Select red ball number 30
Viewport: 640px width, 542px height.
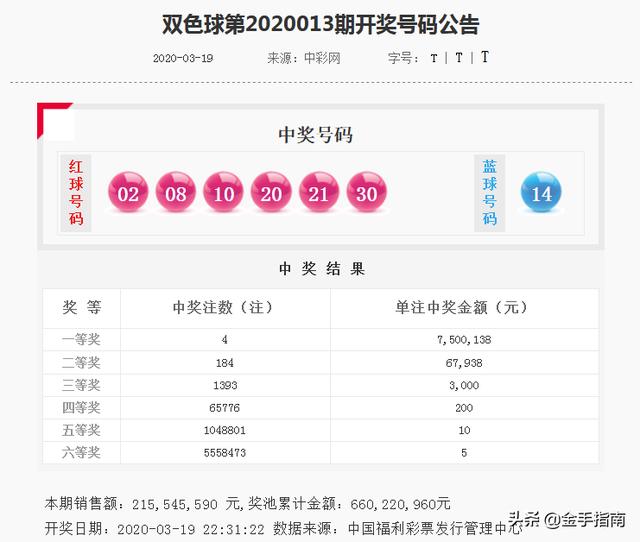pyautogui.click(x=366, y=194)
